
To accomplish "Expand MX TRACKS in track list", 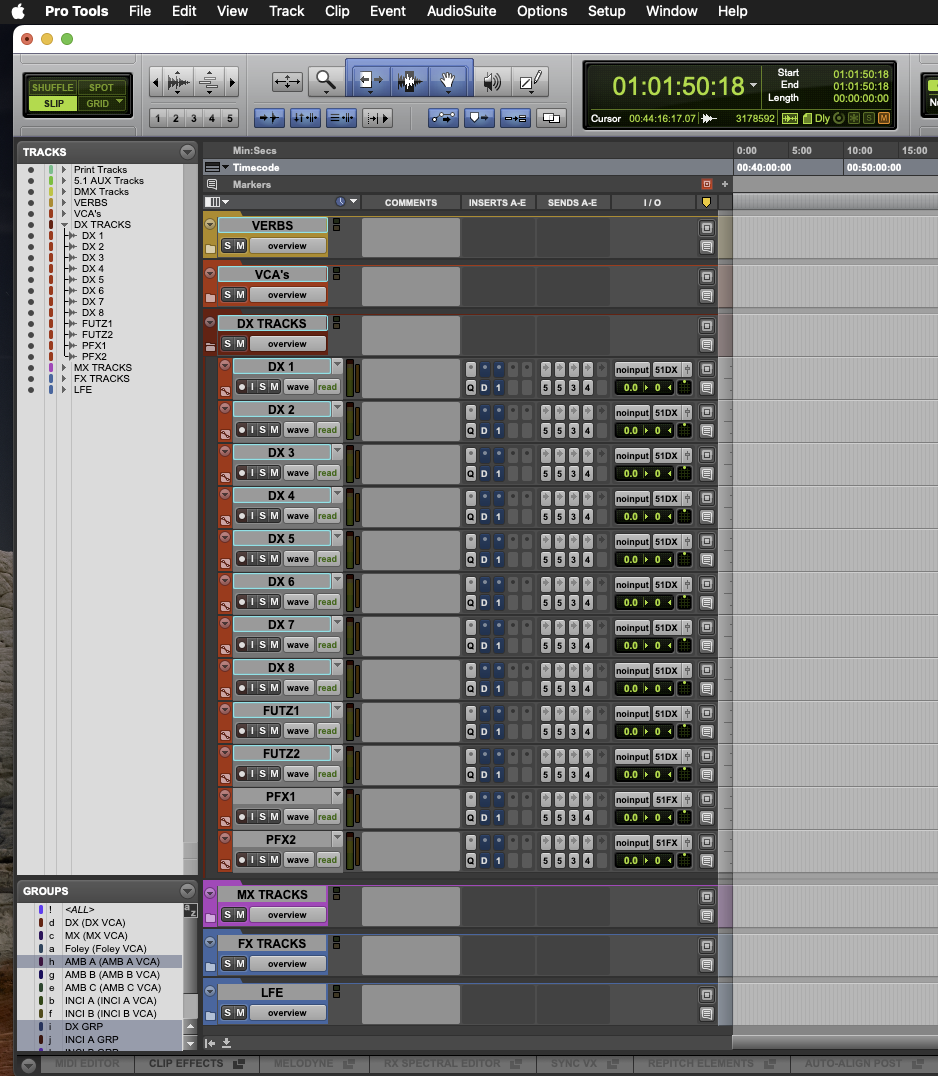I will click(64, 367).
